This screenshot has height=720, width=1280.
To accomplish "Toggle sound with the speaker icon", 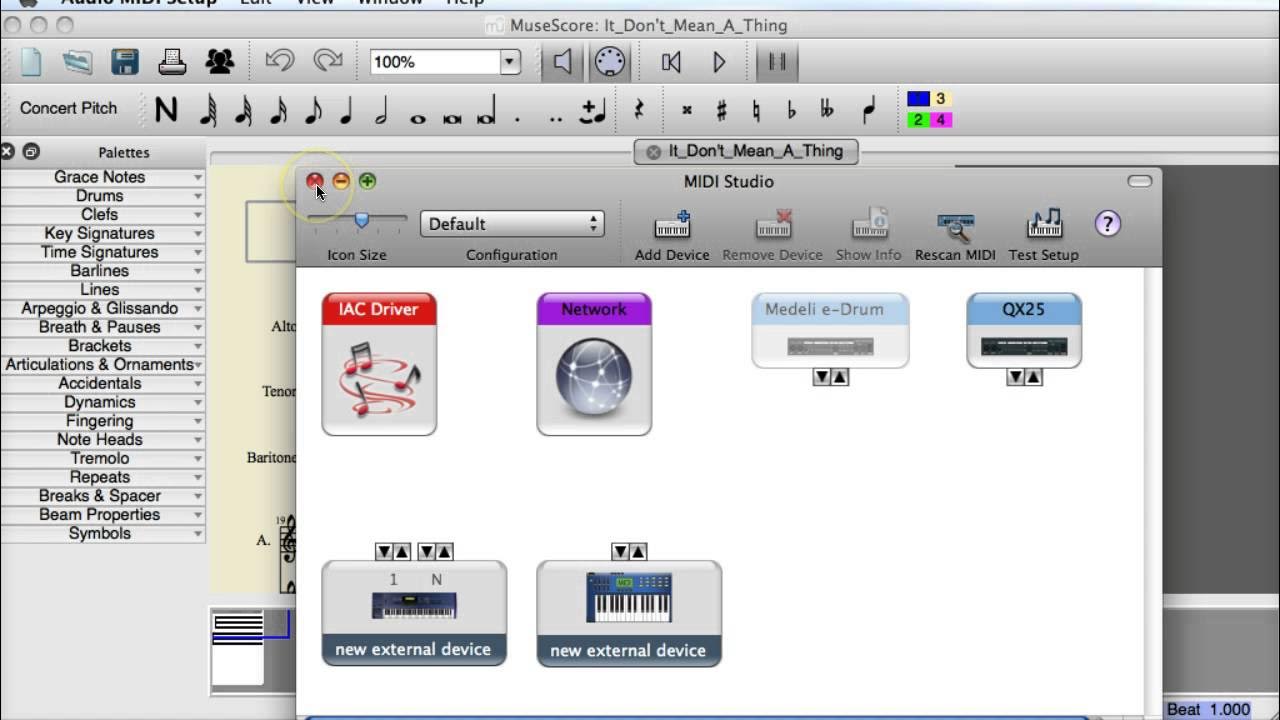I will (x=563, y=62).
